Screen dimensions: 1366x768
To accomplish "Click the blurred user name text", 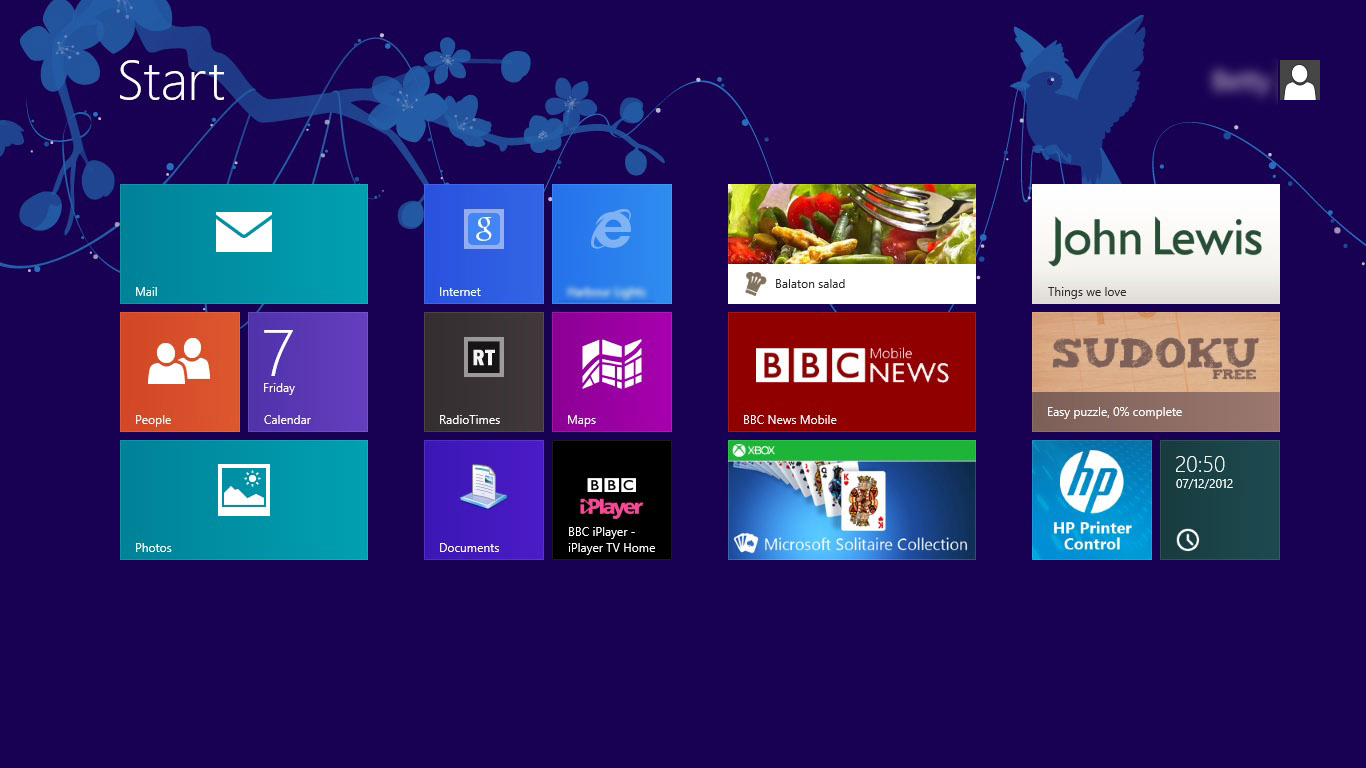I will point(1240,81).
